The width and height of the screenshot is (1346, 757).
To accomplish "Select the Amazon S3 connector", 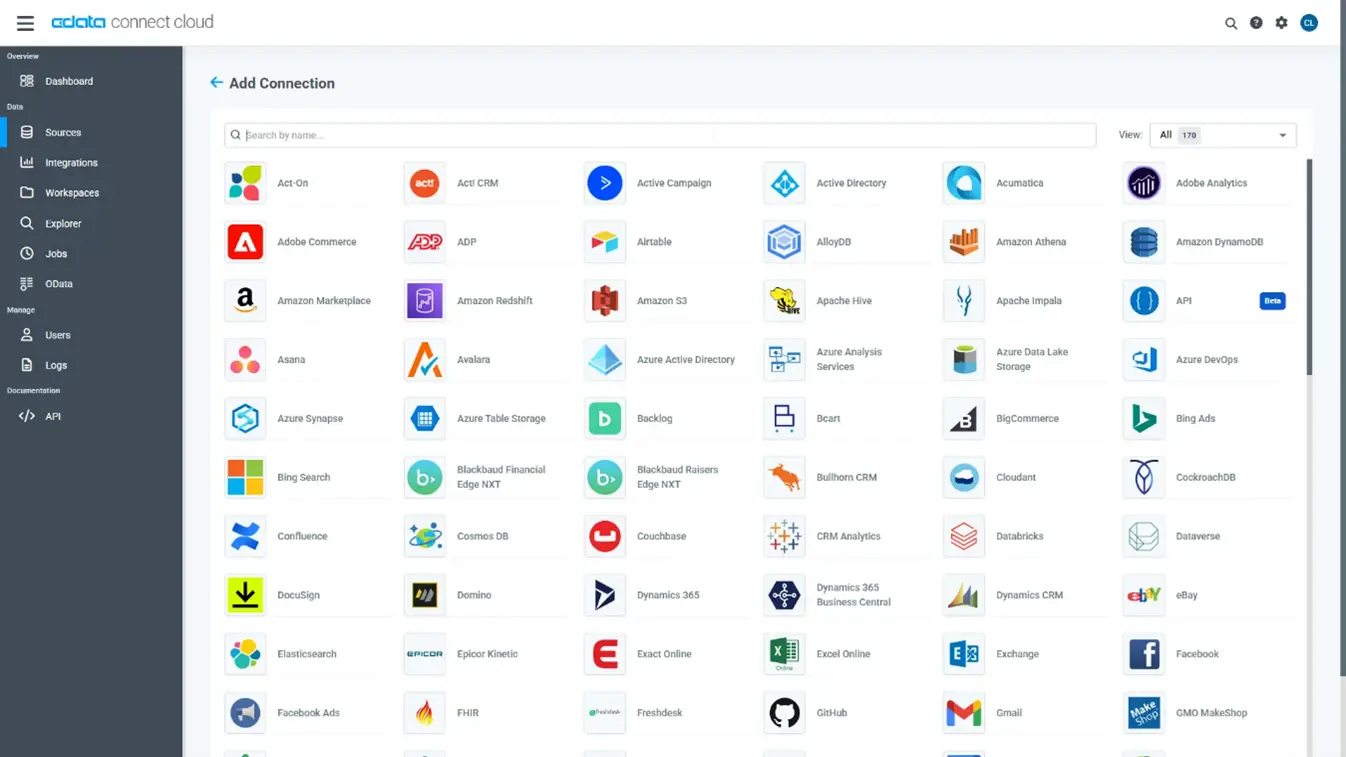I will pos(605,300).
